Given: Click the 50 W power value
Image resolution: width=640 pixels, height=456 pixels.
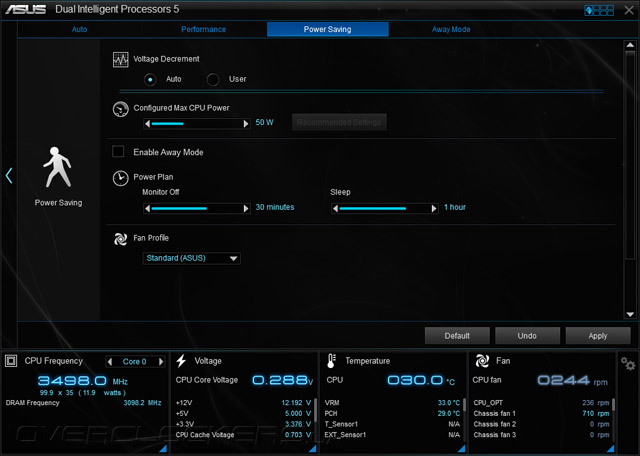Looking at the screenshot, I should point(264,122).
